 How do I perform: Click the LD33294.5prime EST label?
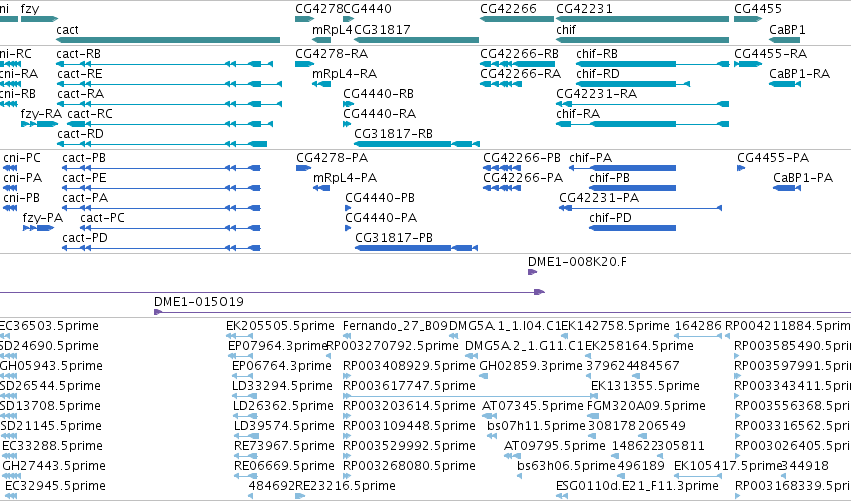coord(283,386)
